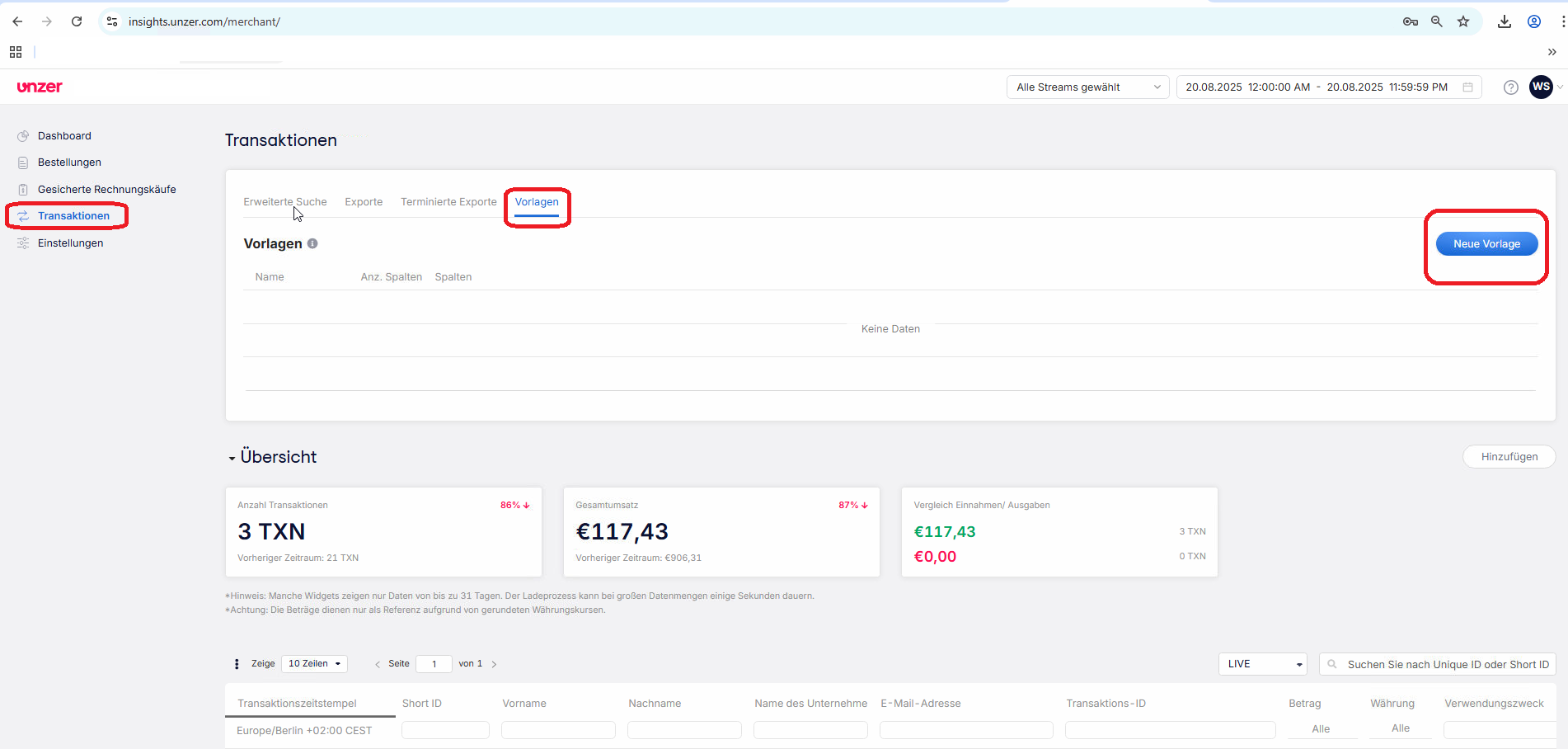Viewport: 1568px width, 749px height.
Task: Open calendar icon in date range field
Action: coord(1467,87)
